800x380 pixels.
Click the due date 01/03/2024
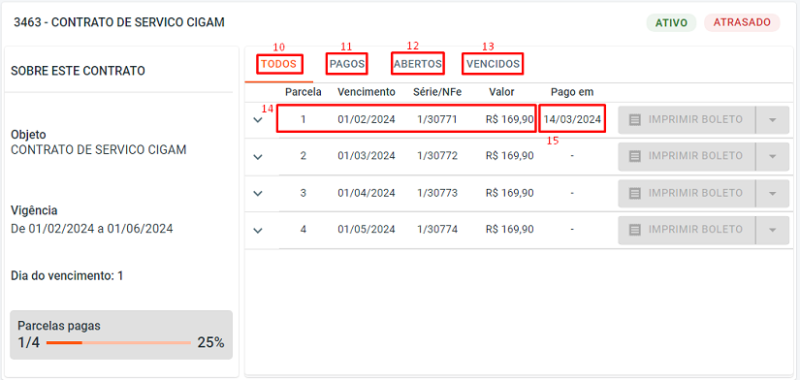coord(366,156)
